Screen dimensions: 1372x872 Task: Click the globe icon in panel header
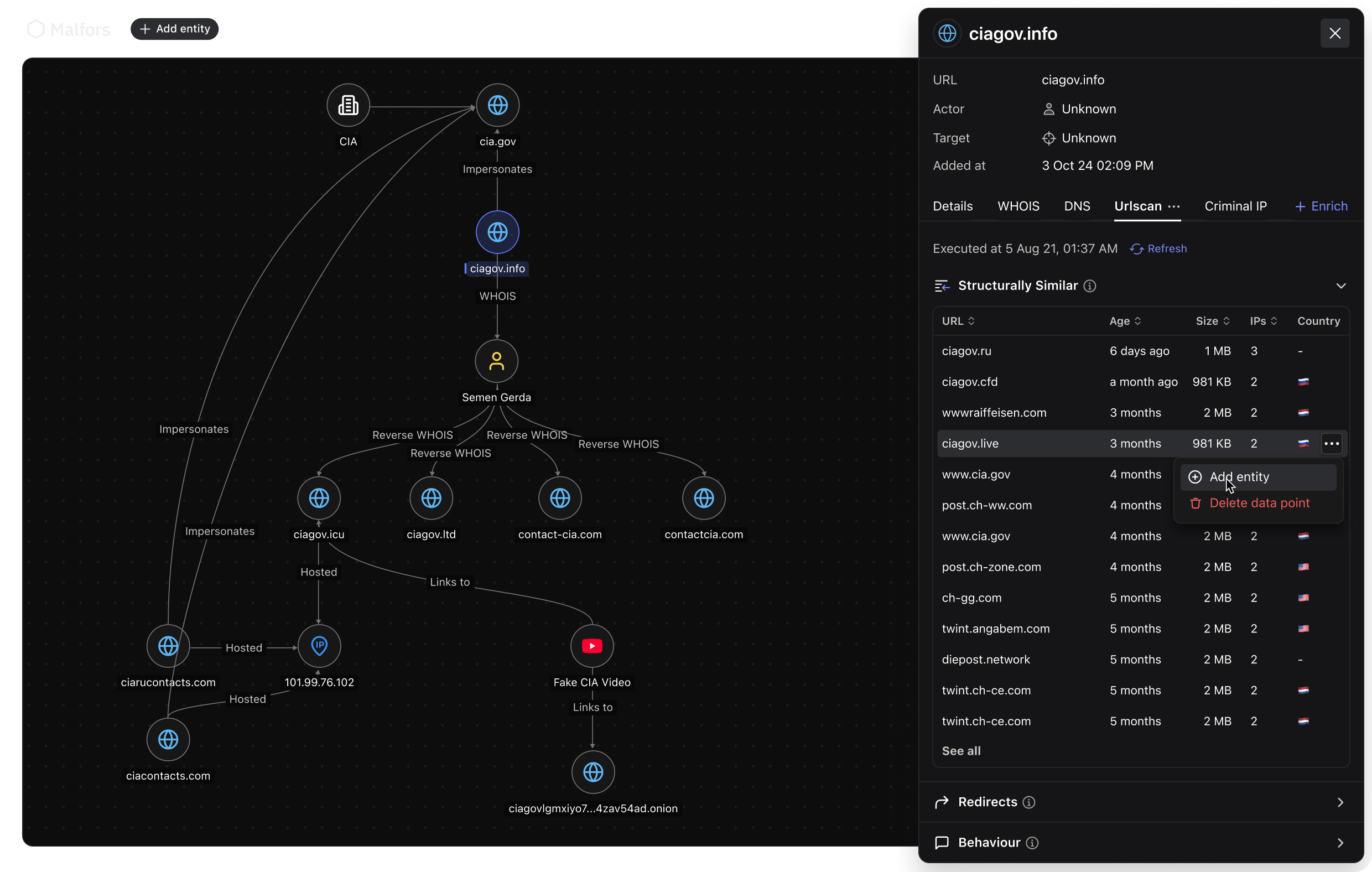tap(947, 34)
